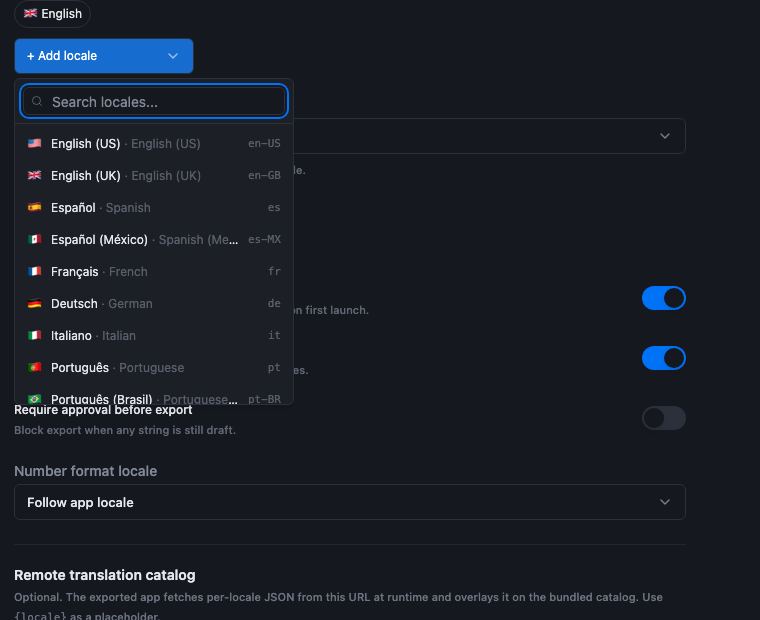Select English (US) locale option

tap(154, 143)
